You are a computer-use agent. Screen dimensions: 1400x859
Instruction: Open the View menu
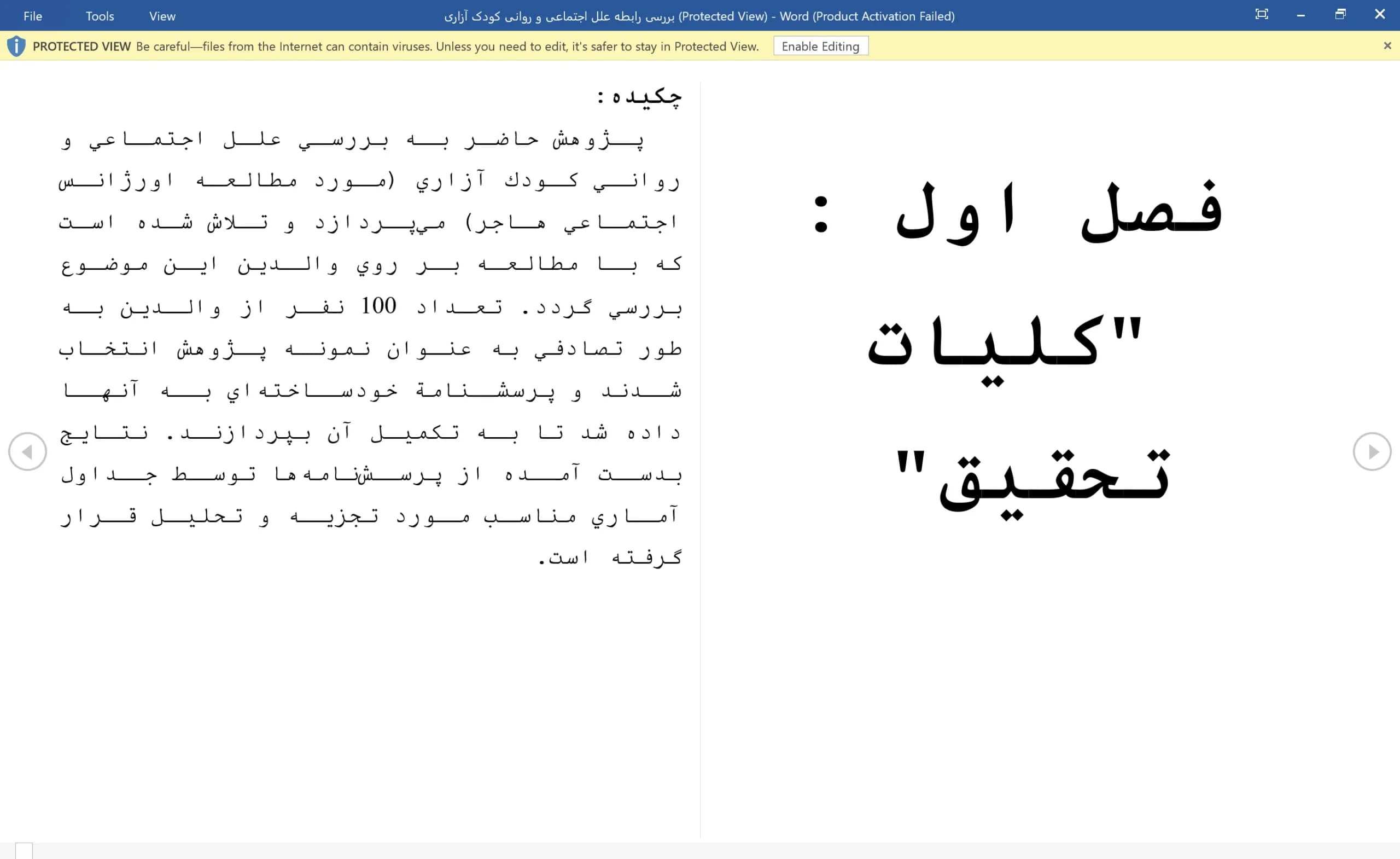coord(162,16)
